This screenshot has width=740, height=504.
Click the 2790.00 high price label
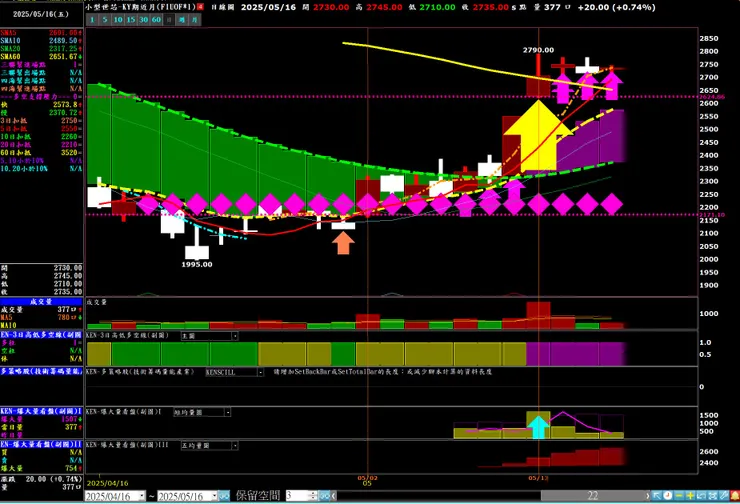coord(538,50)
